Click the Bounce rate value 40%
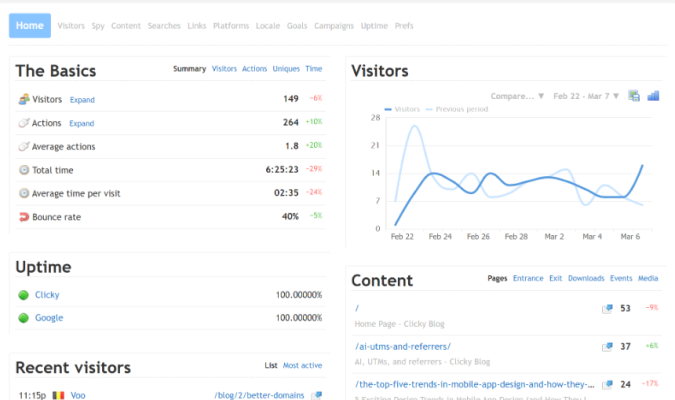Image resolution: width=675 pixels, height=400 pixels. click(290, 217)
